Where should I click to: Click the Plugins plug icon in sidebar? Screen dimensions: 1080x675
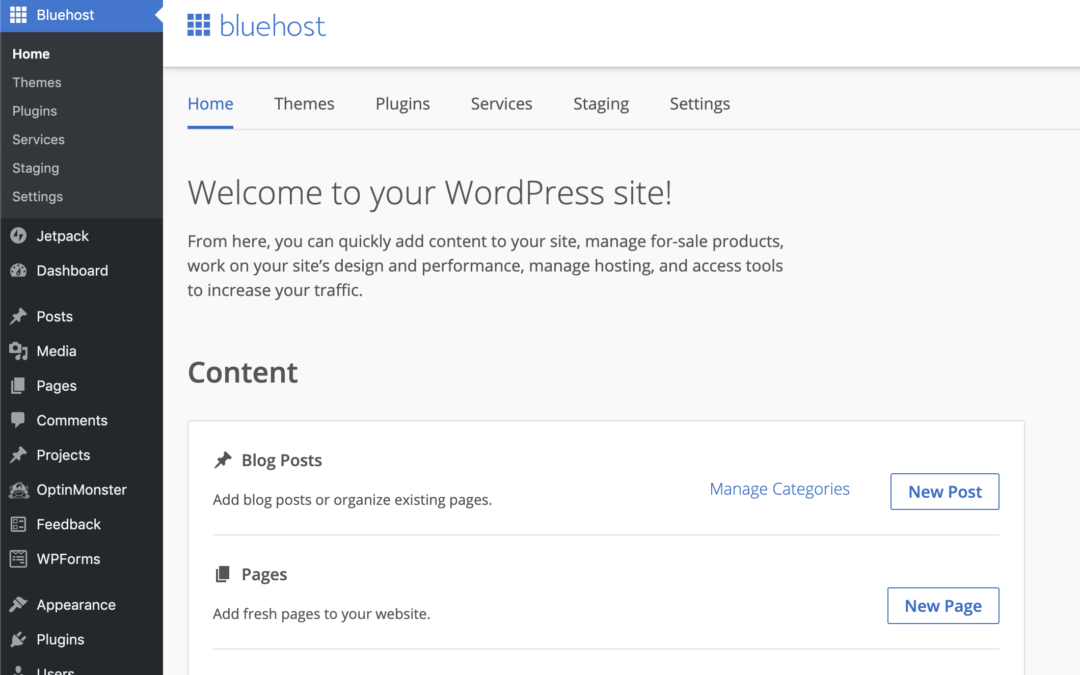pyautogui.click(x=19, y=639)
